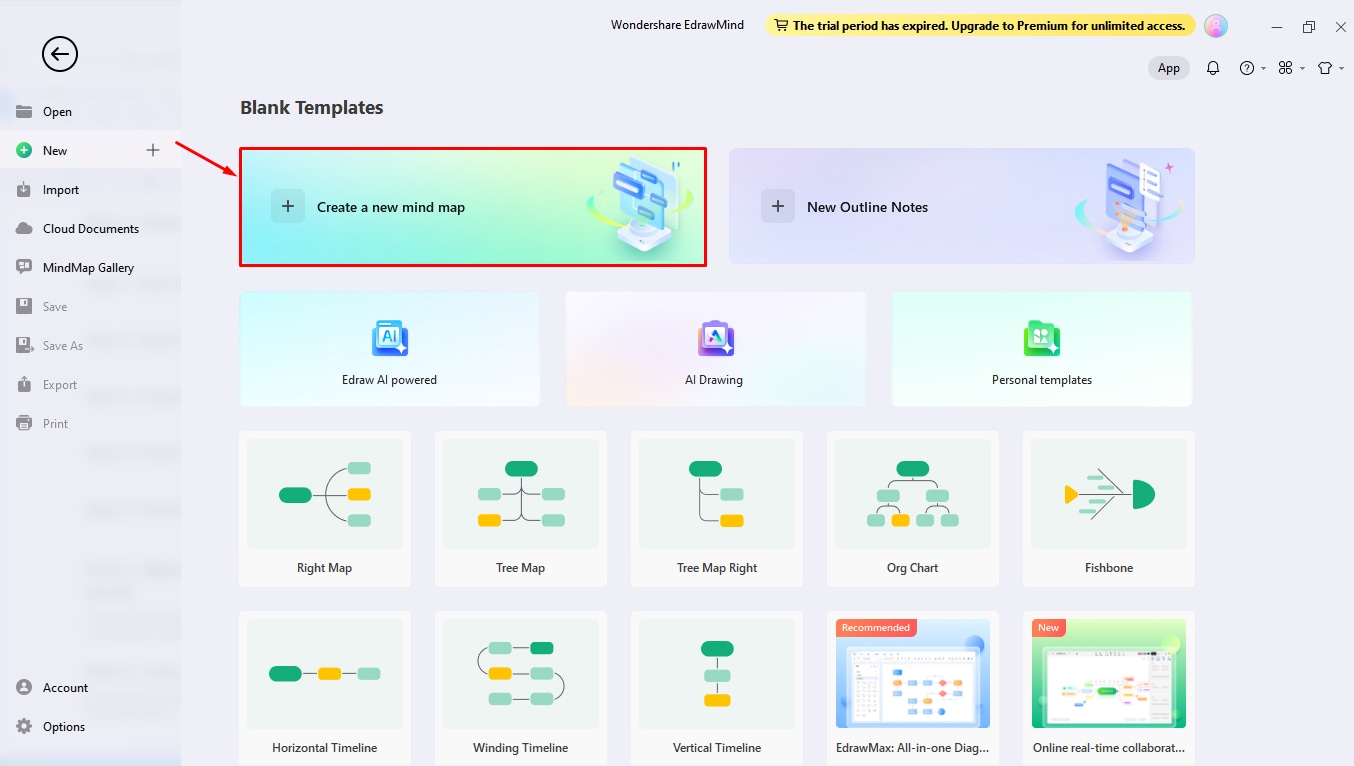Click the Blank Templates heading
The height and width of the screenshot is (766, 1354).
312,108
